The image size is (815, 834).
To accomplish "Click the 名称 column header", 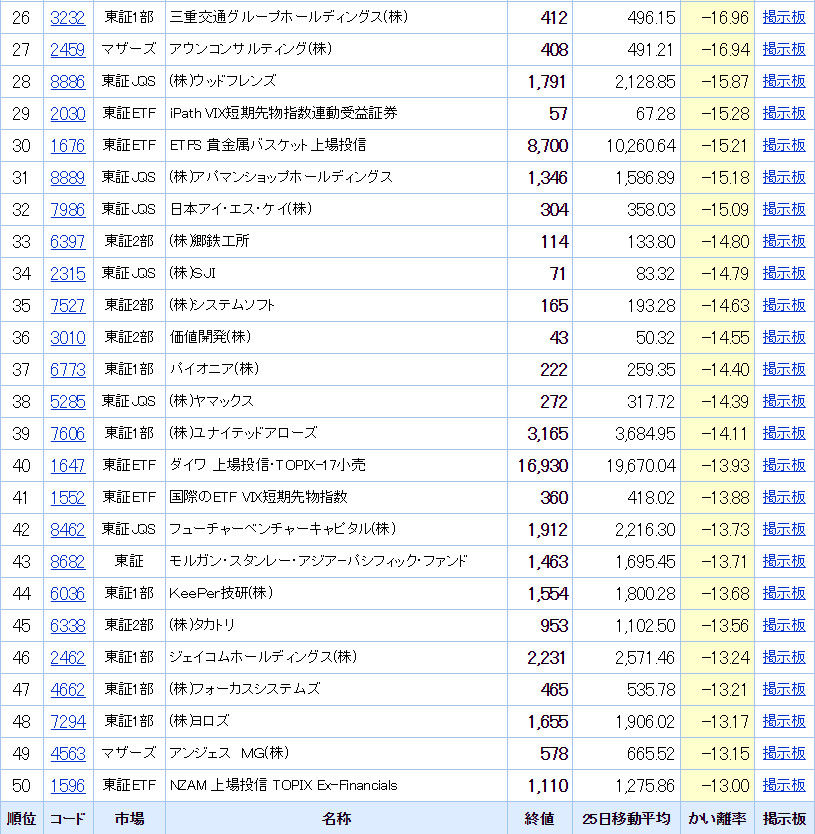I will (x=336, y=819).
